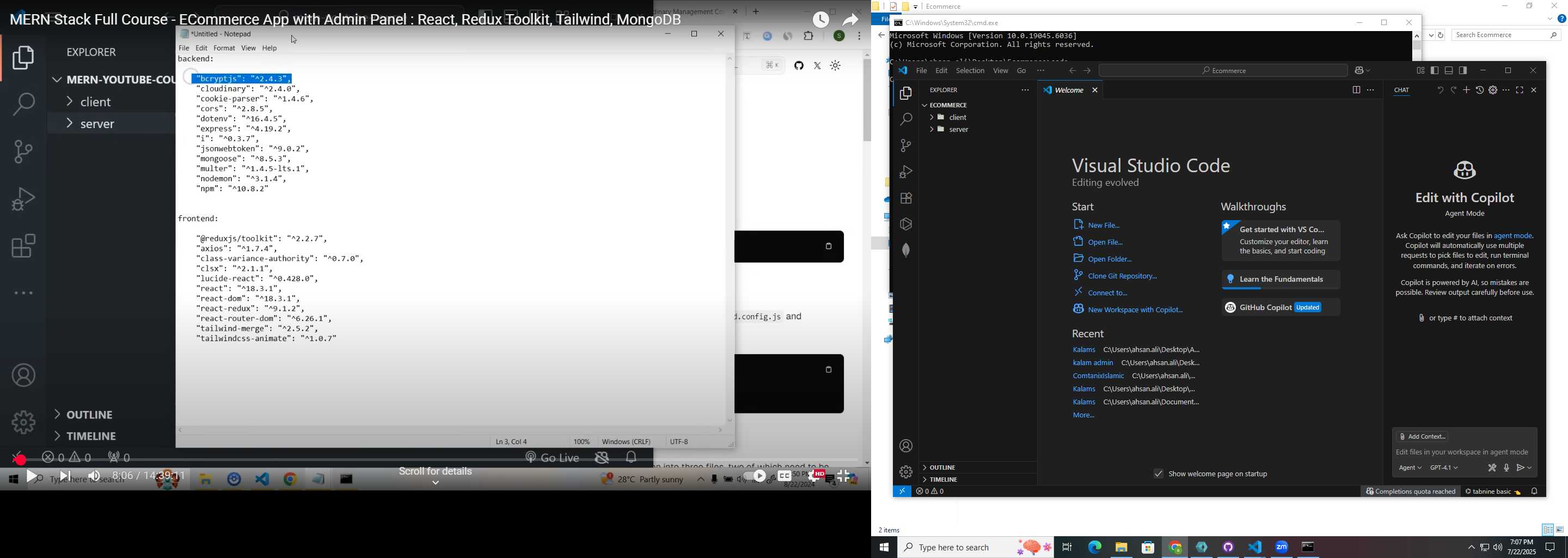Open Extensions view in VS Code activity bar
The width and height of the screenshot is (1568, 558).
(x=906, y=198)
